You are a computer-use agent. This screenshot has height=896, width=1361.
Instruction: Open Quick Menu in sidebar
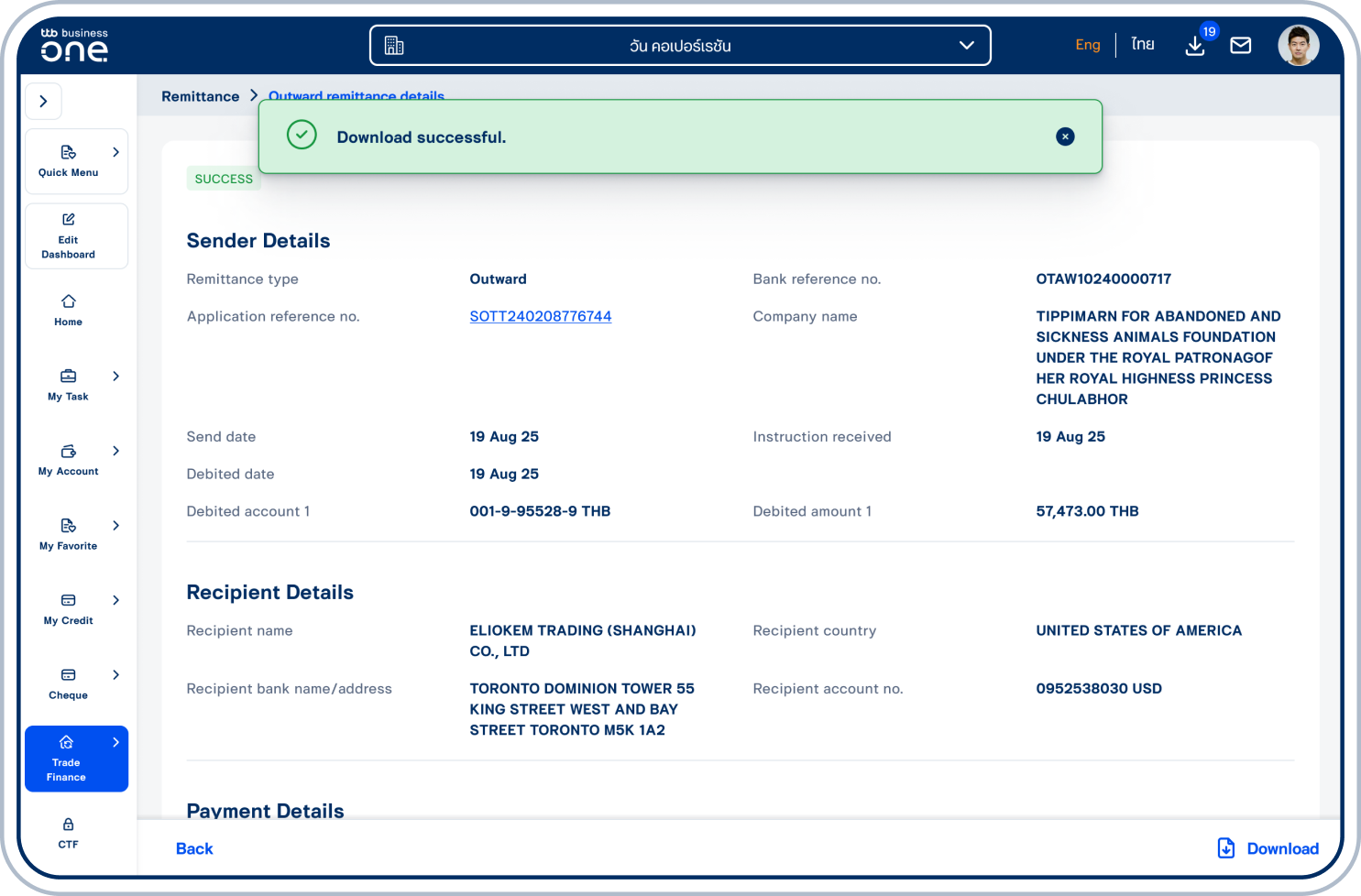point(68,161)
